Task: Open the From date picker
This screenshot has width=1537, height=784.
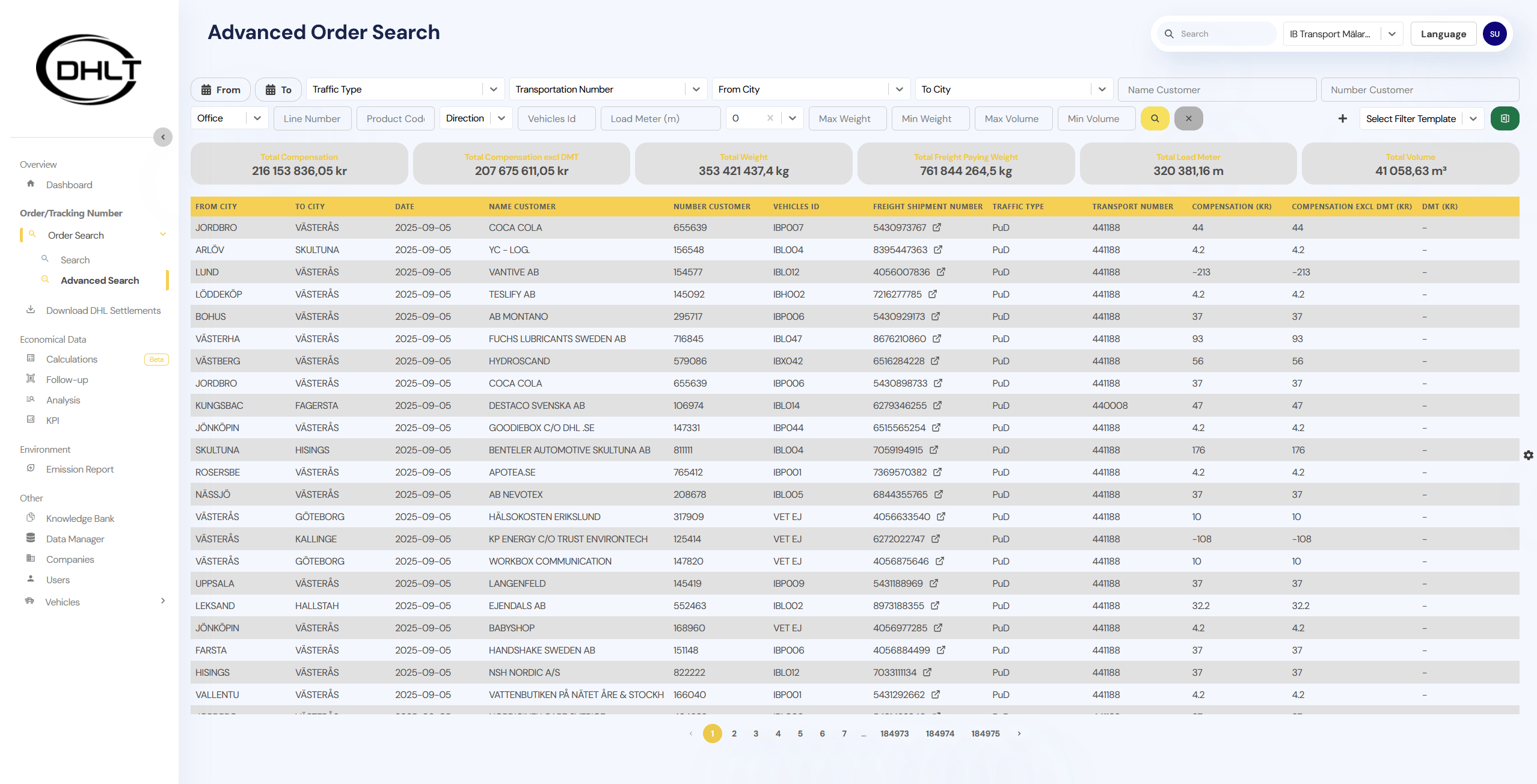Action: coord(221,90)
